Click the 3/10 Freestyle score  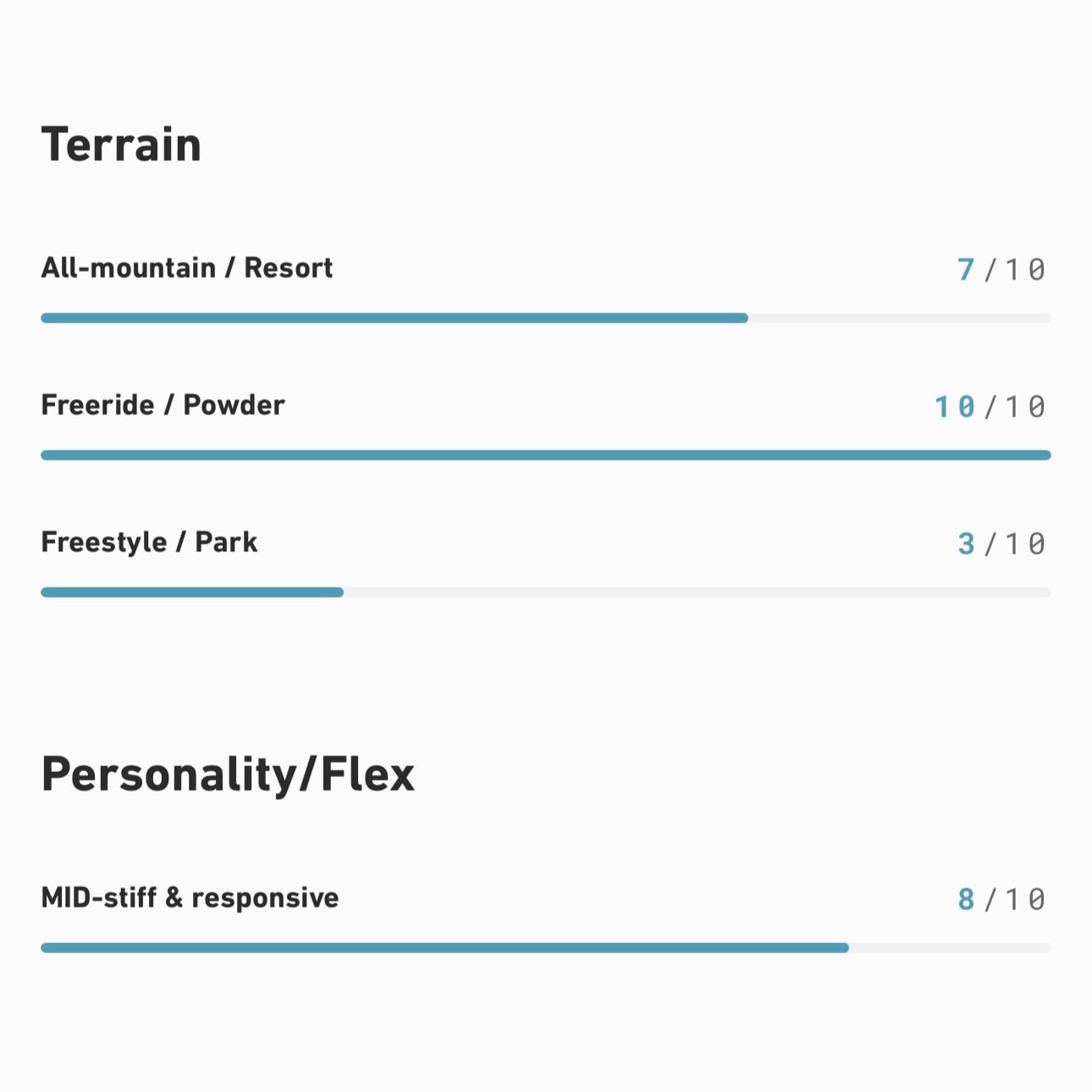pyautogui.click(x=1001, y=543)
